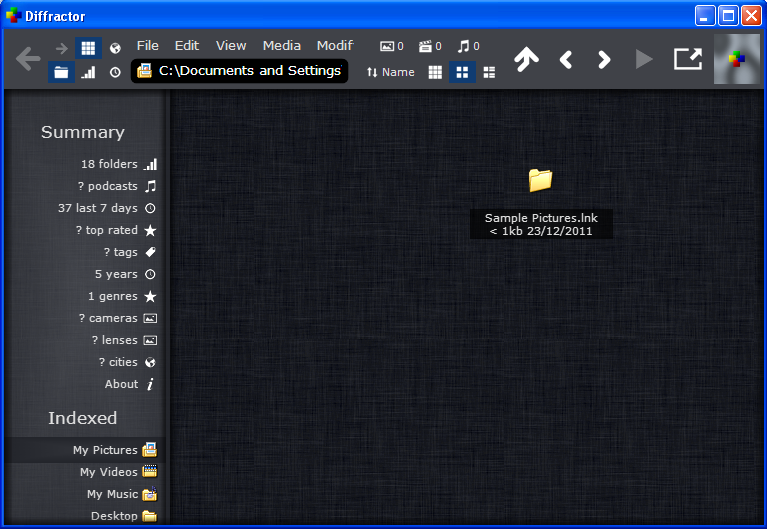767x529 pixels.
Task: Toggle the grid view button beside globe
Action: (x=88, y=47)
